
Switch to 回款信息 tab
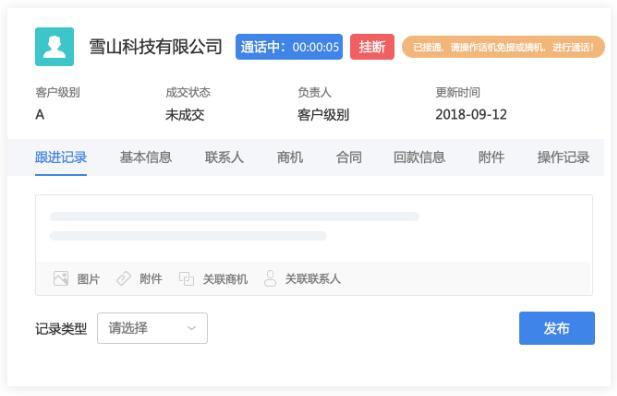tap(419, 157)
